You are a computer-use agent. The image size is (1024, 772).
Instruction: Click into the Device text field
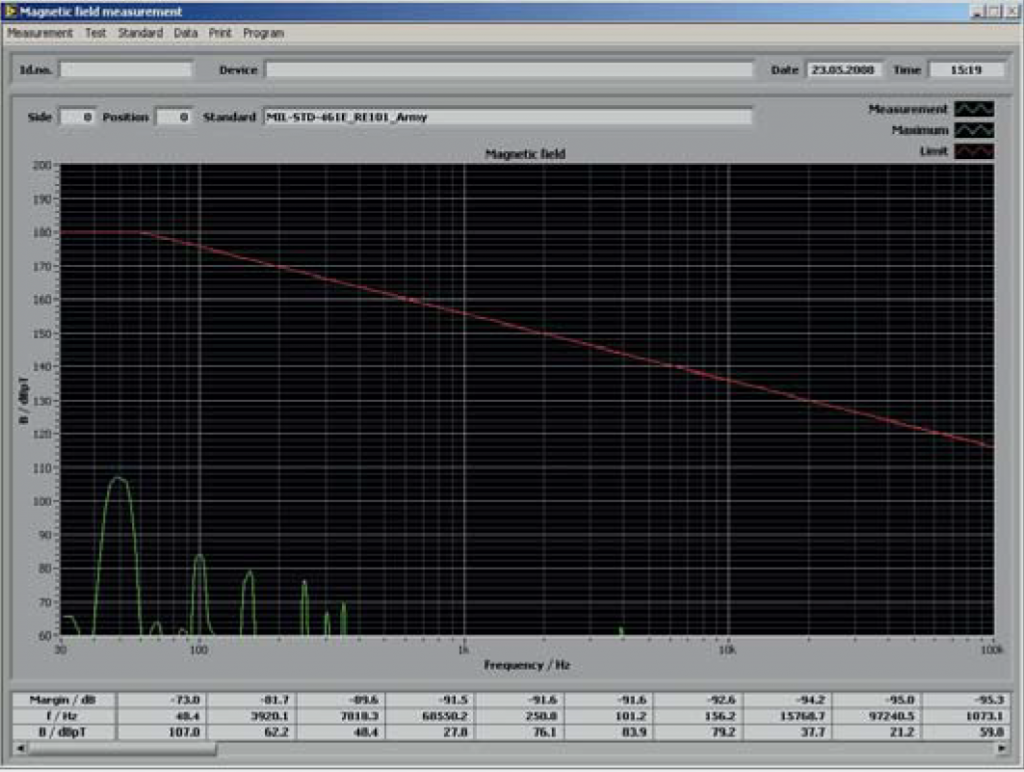508,70
